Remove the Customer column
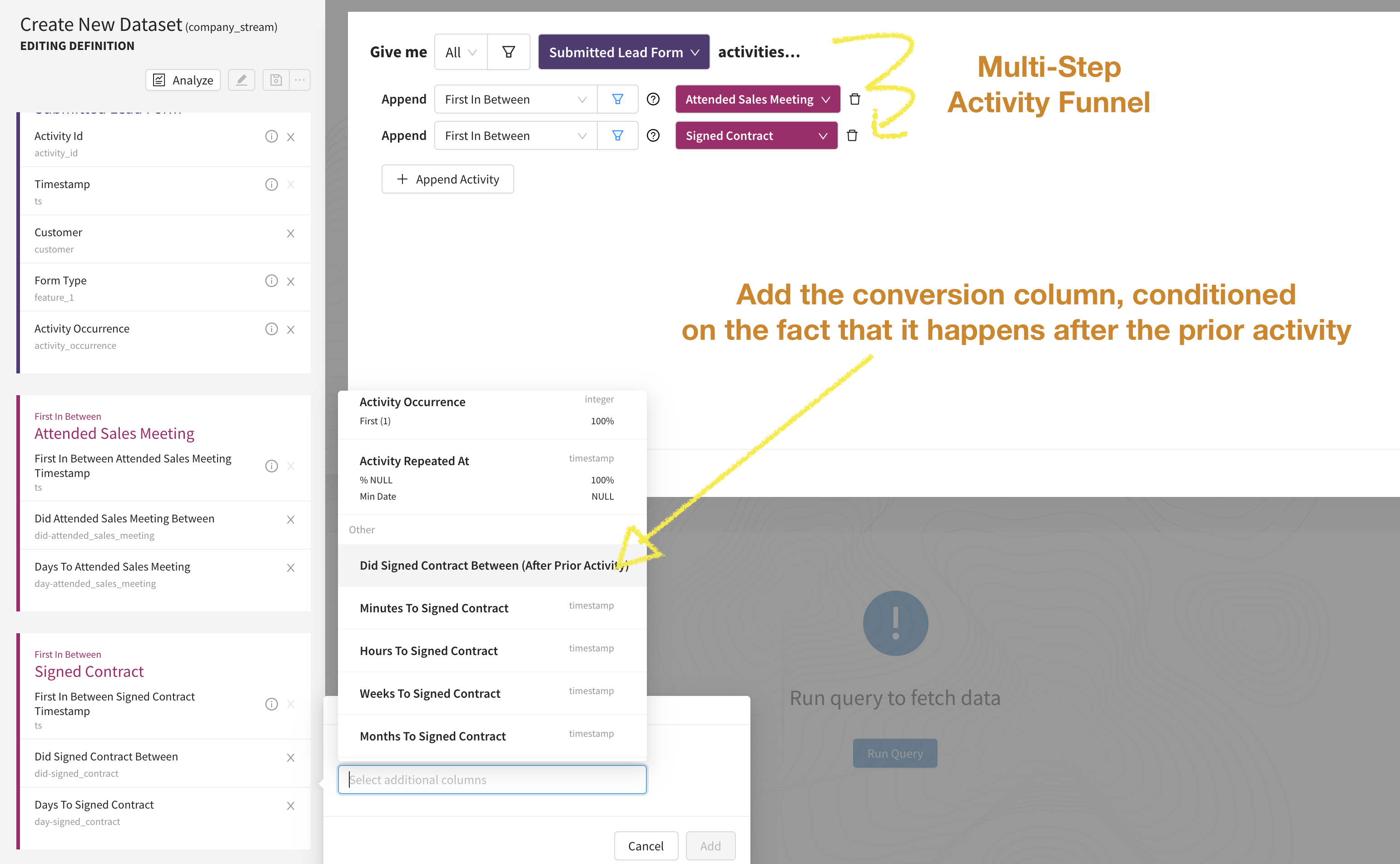The image size is (1400, 864). point(290,233)
